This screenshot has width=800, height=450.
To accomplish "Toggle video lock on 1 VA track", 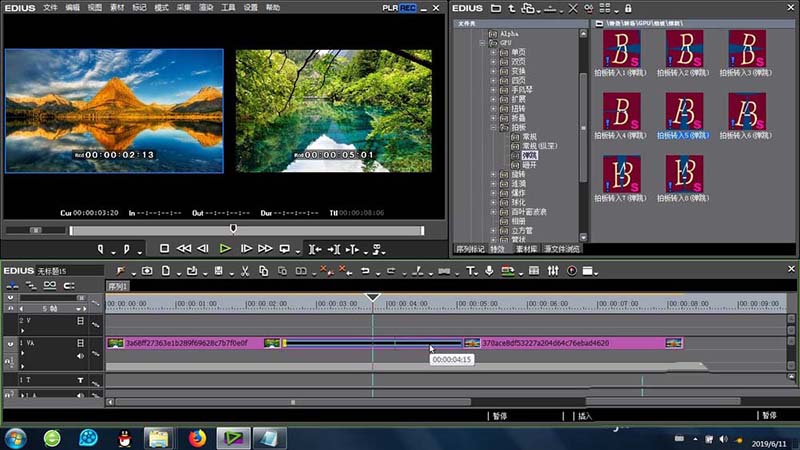I will pos(80,343).
